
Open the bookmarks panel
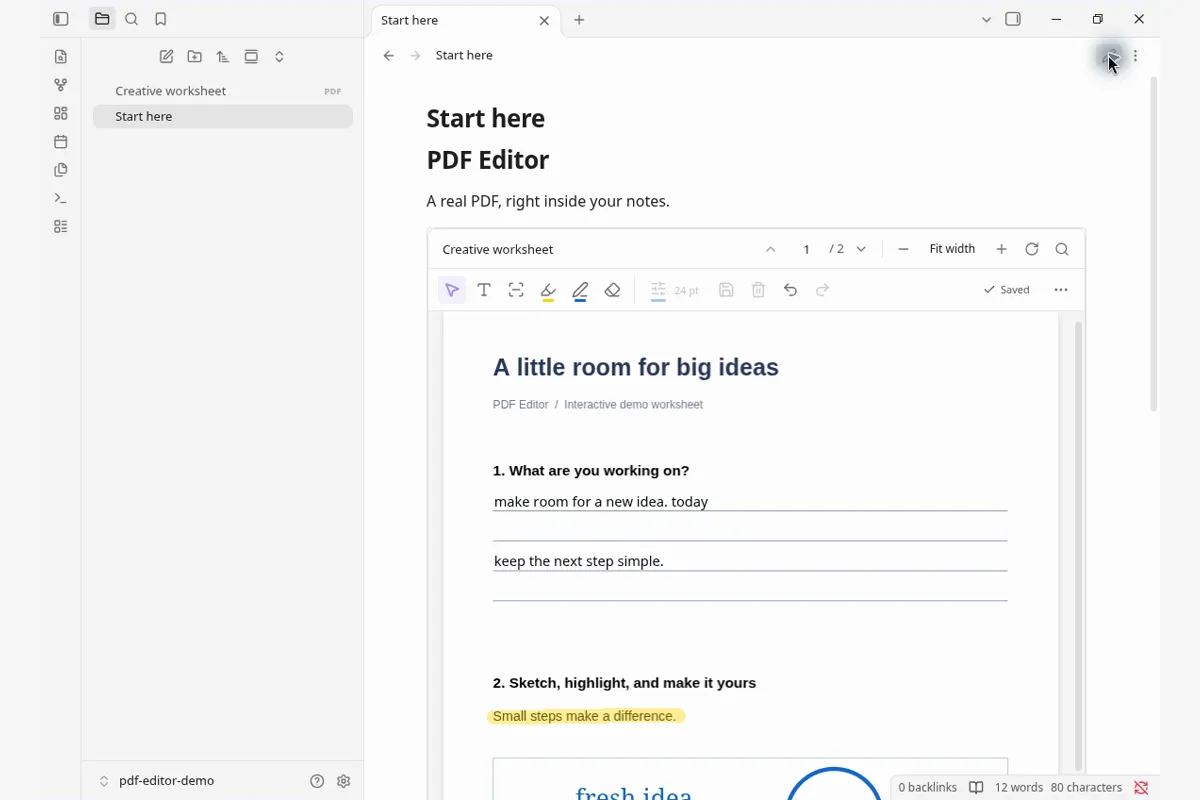161,19
